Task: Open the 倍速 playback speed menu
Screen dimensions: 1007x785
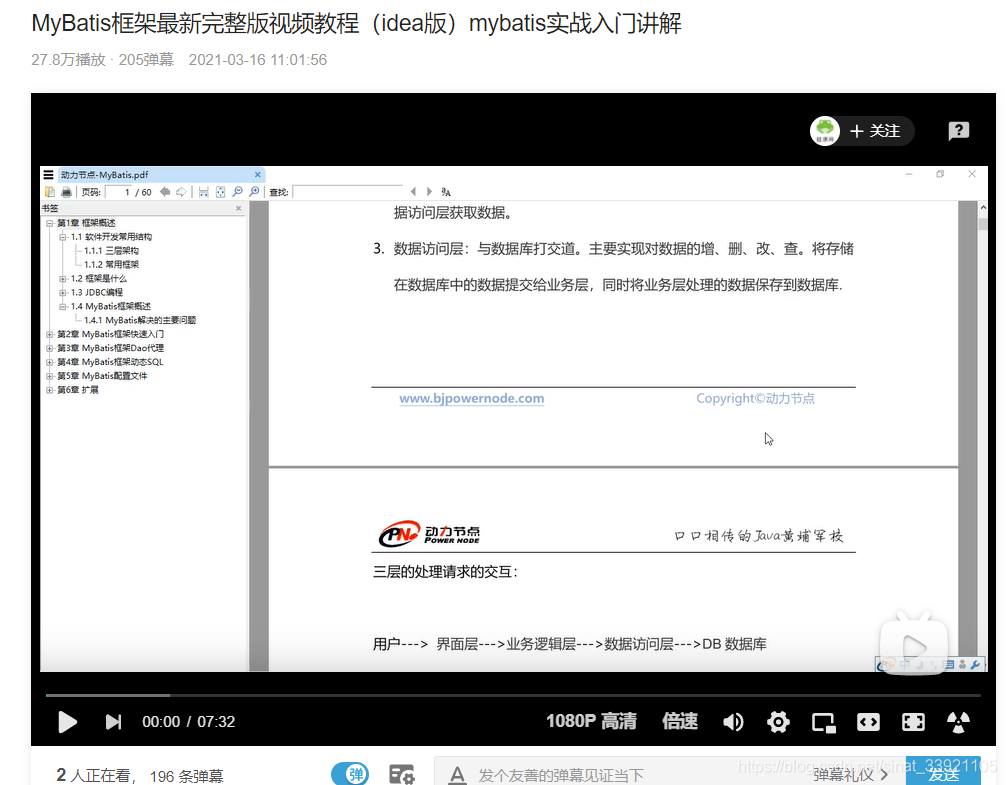Action: pos(680,721)
